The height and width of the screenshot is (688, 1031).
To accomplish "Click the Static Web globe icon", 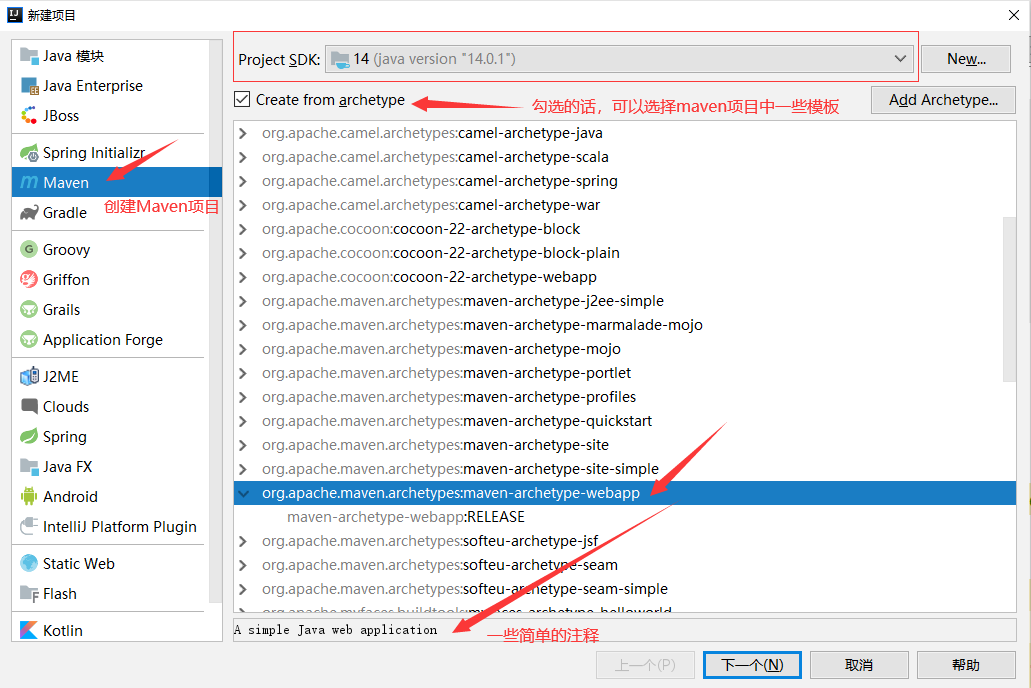I will click(29, 563).
